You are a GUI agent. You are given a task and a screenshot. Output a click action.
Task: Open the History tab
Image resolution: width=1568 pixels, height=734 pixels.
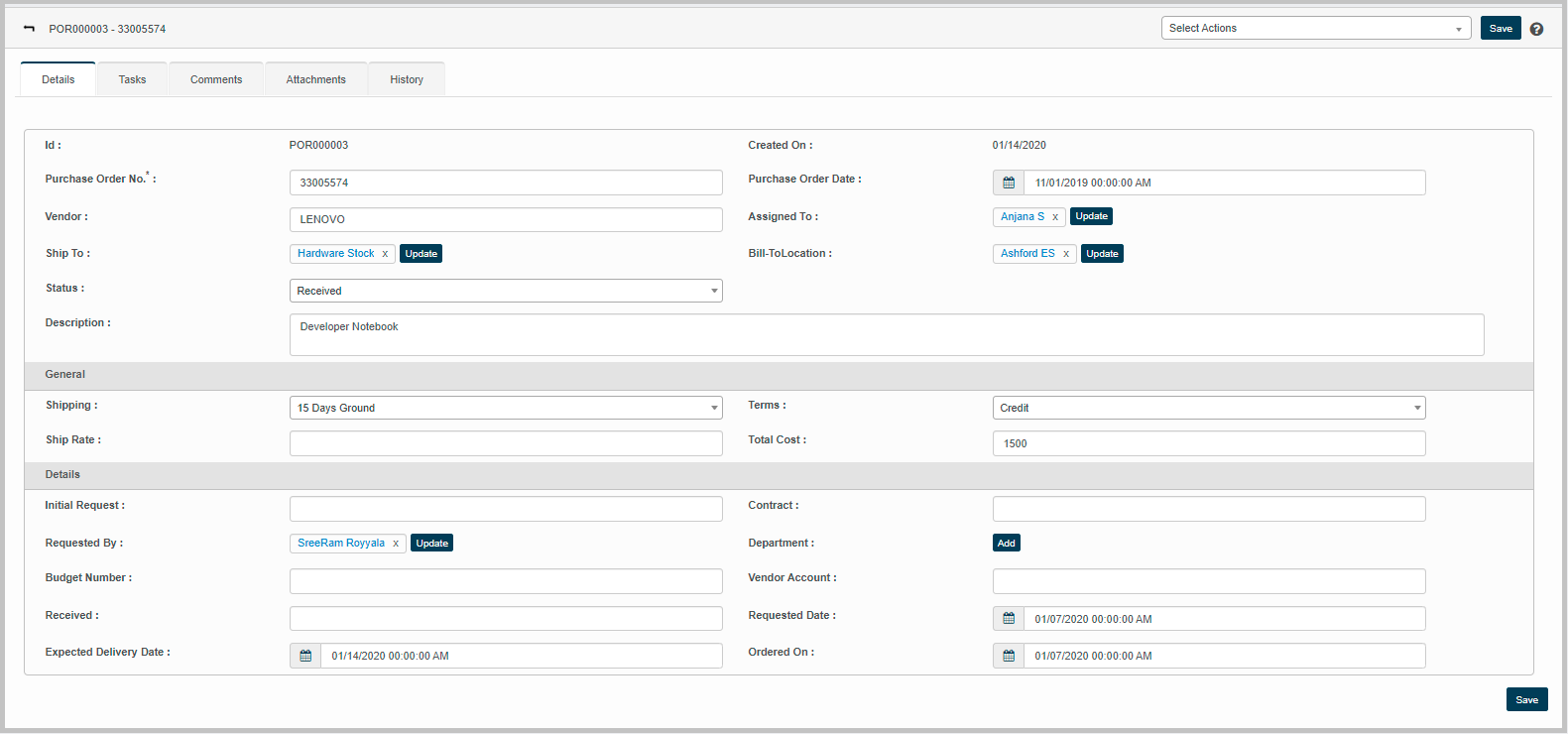(406, 79)
